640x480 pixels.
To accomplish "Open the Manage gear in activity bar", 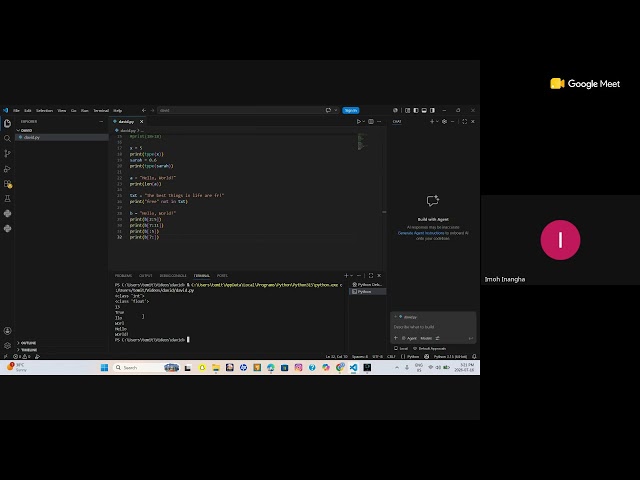I will 7,346.
